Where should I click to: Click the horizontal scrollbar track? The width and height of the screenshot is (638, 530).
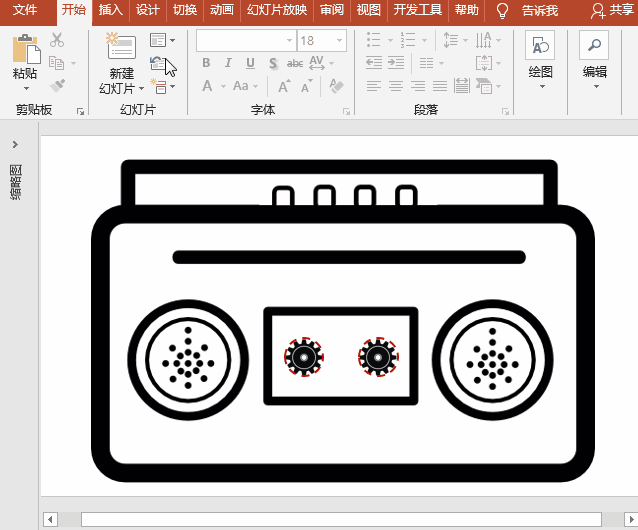click(340, 519)
